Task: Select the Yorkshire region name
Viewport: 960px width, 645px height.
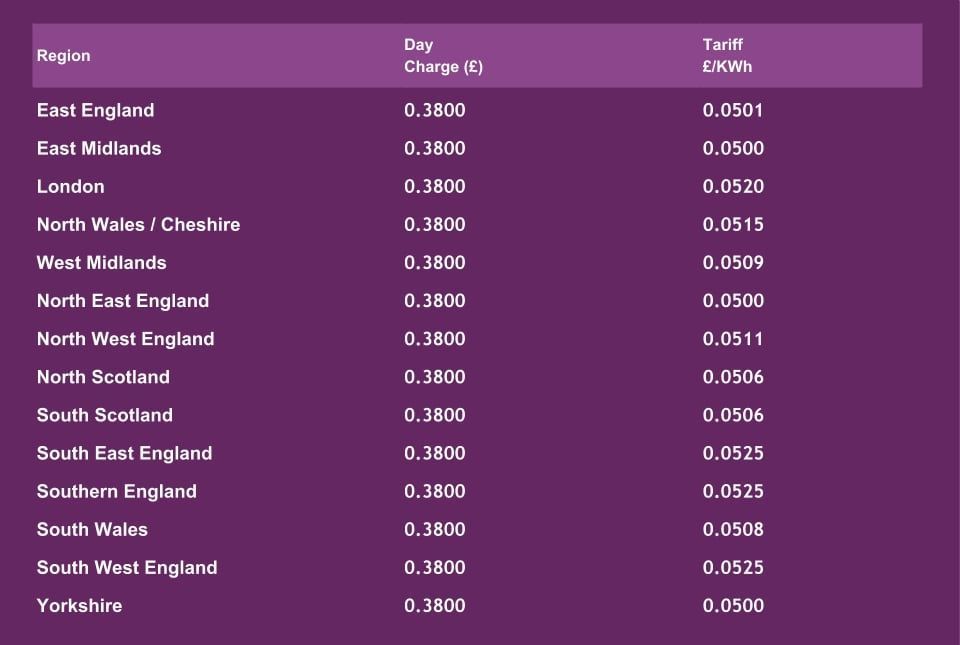Action: point(80,605)
